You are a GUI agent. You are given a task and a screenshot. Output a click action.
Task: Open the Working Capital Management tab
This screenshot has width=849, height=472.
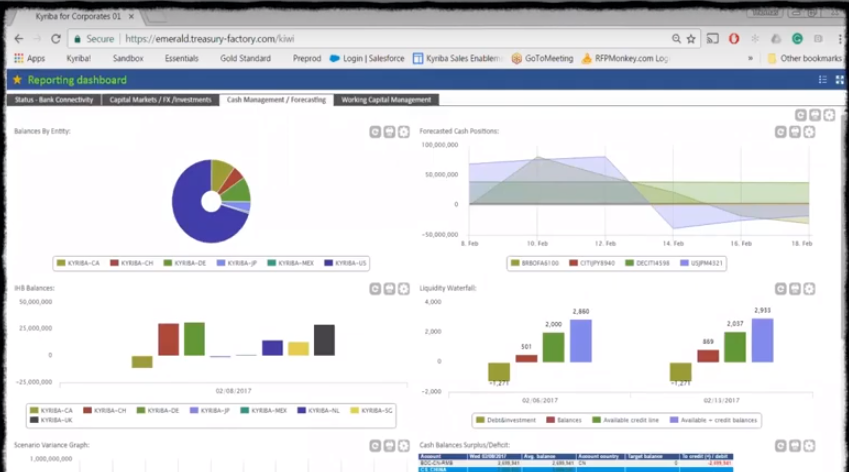pos(386,100)
